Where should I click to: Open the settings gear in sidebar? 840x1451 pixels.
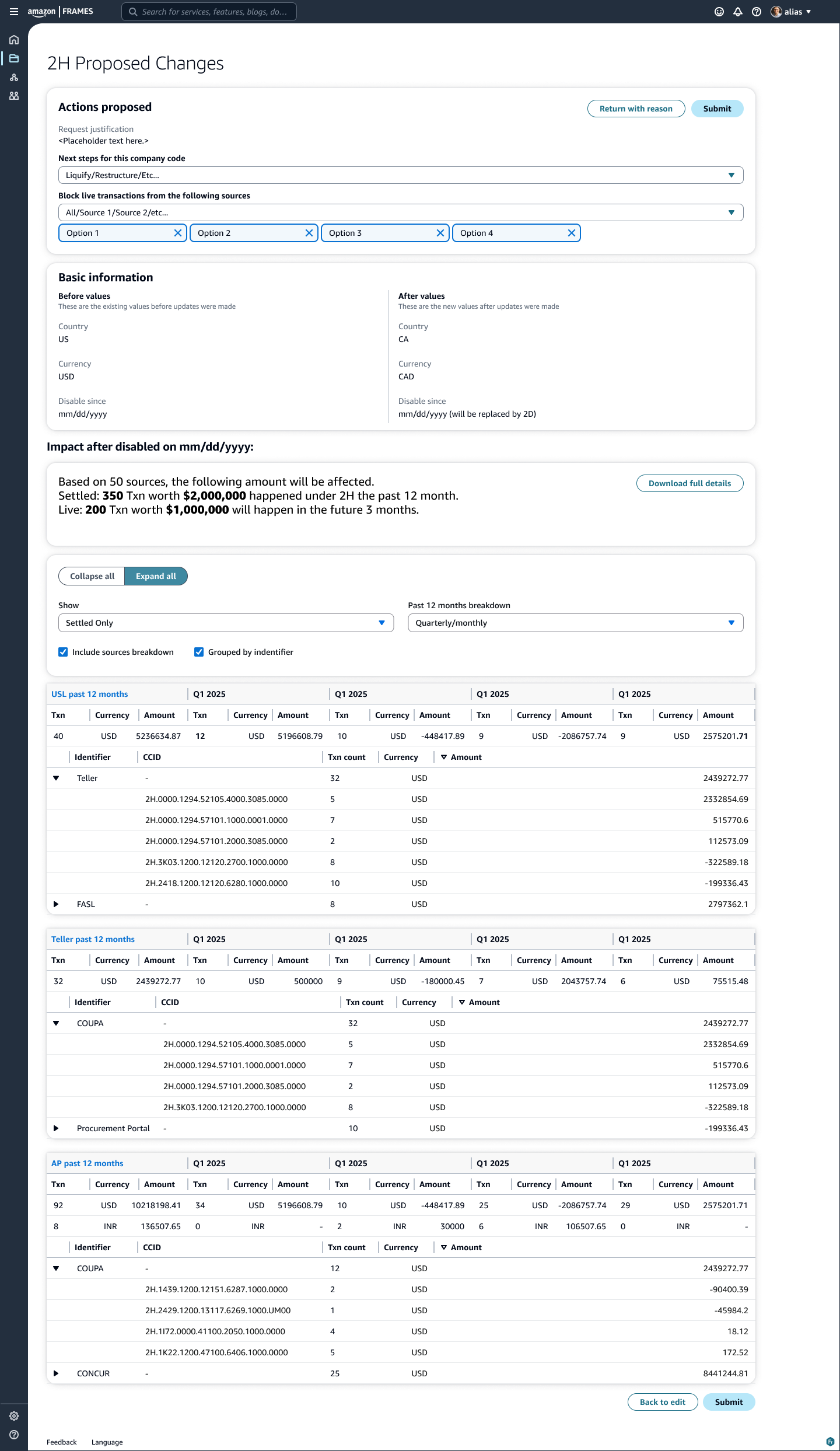pos(14,1416)
